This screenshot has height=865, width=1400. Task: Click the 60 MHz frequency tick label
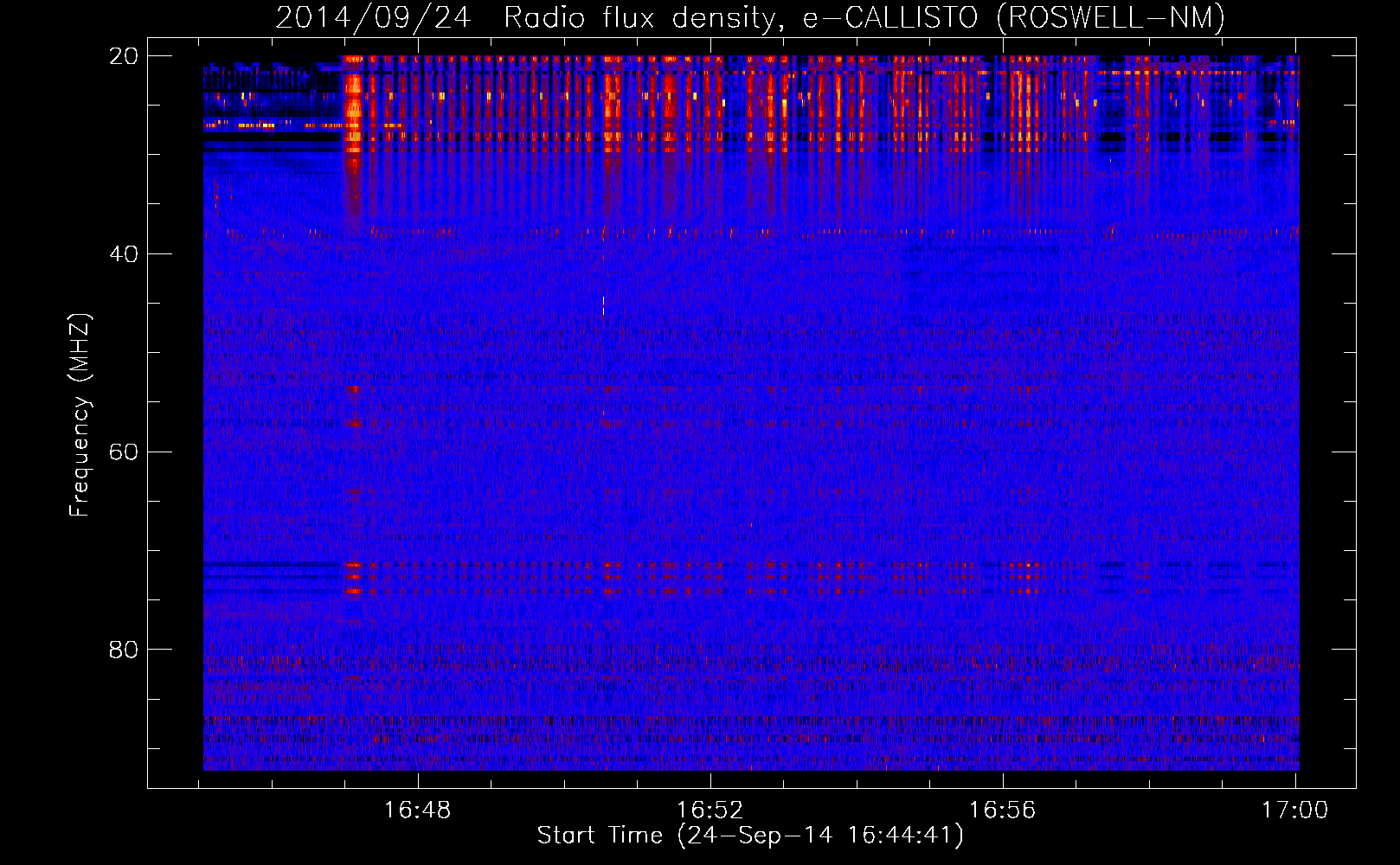point(124,452)
